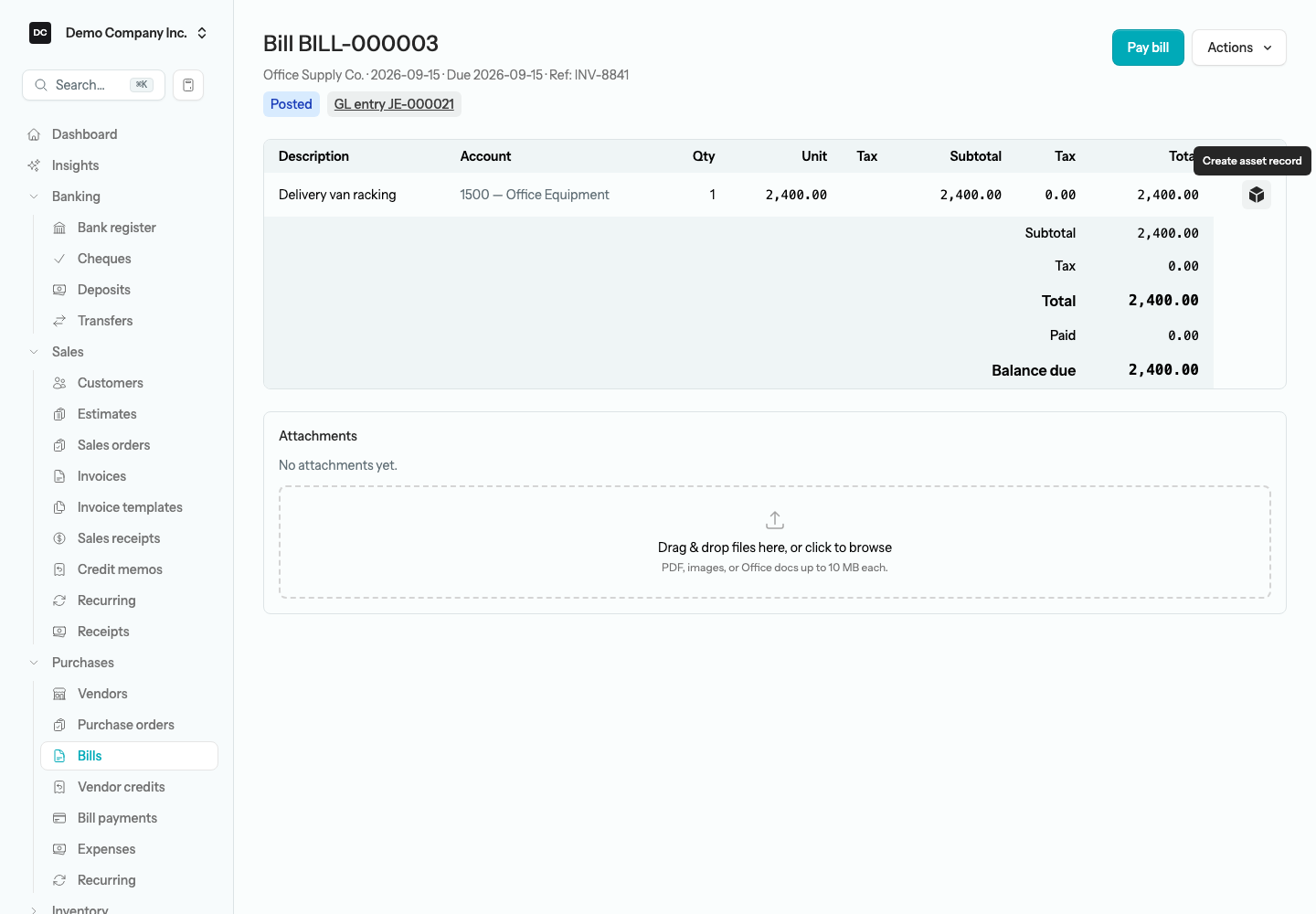
Task: Click the Credit memos icon
Action: click(59, 569)
